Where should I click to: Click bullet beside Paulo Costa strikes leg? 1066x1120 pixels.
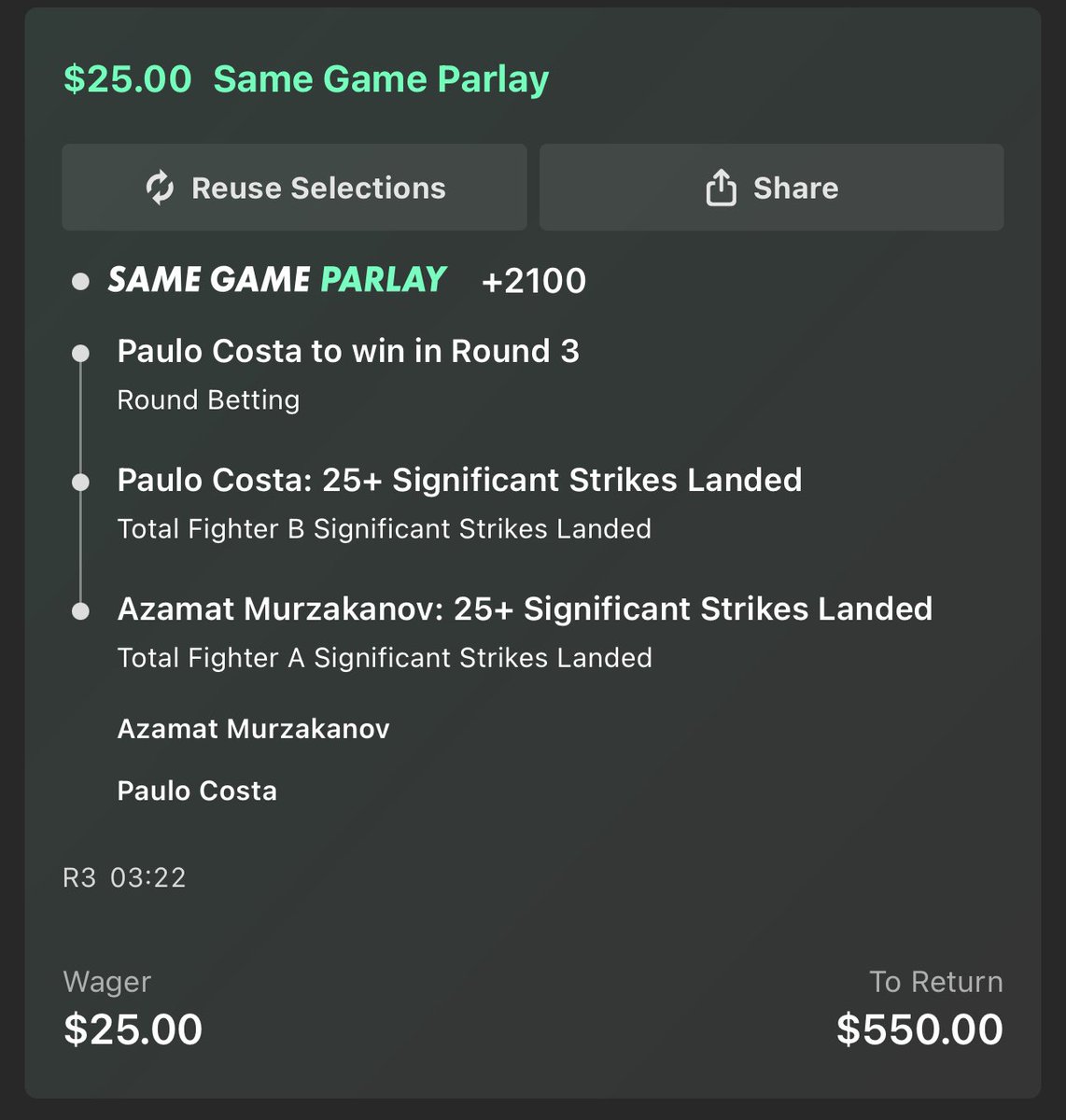[x=81, y=482]
